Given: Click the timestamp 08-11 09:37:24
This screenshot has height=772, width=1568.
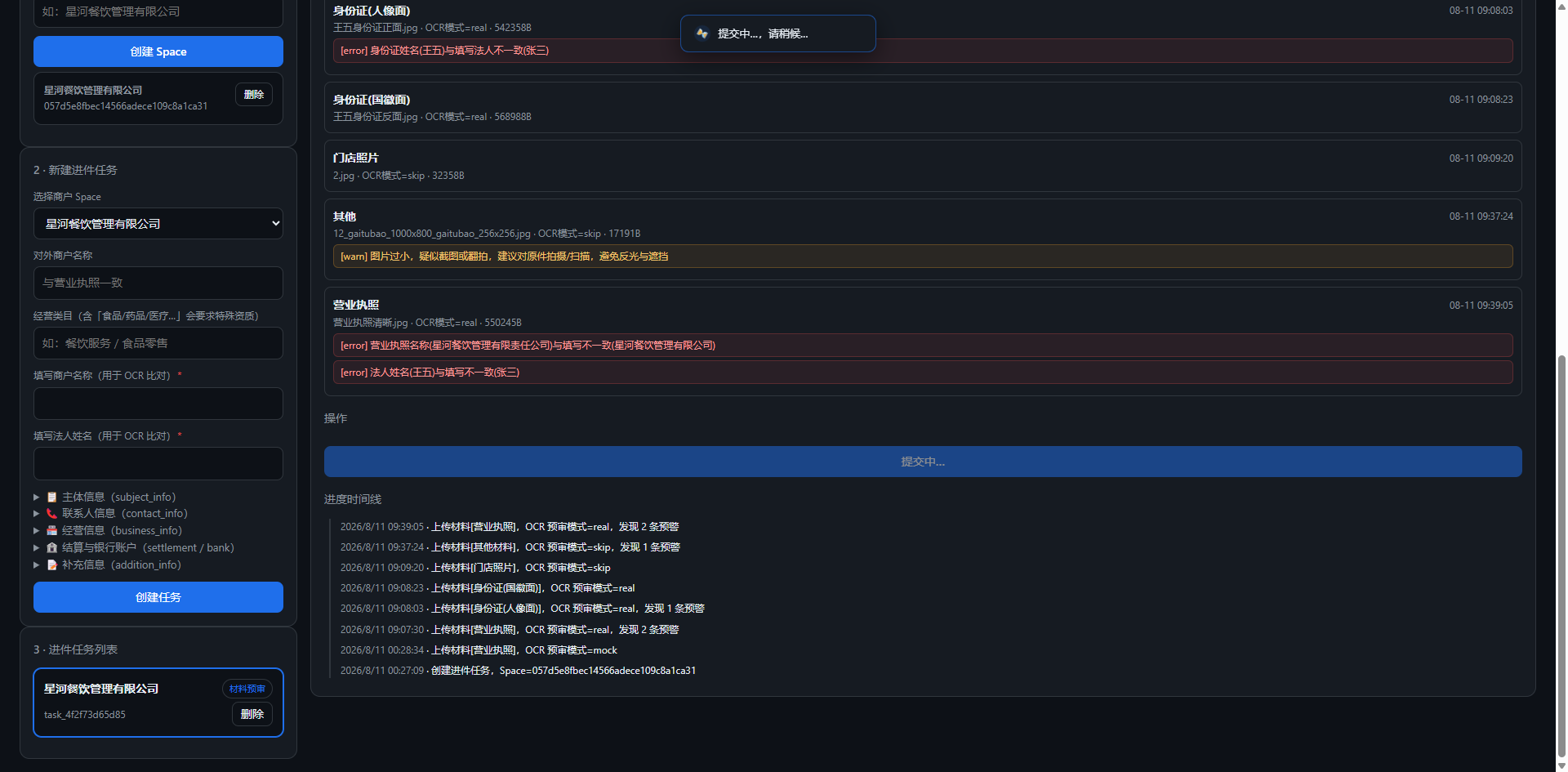Looking at the screenshot, I should coord(1481,216).
